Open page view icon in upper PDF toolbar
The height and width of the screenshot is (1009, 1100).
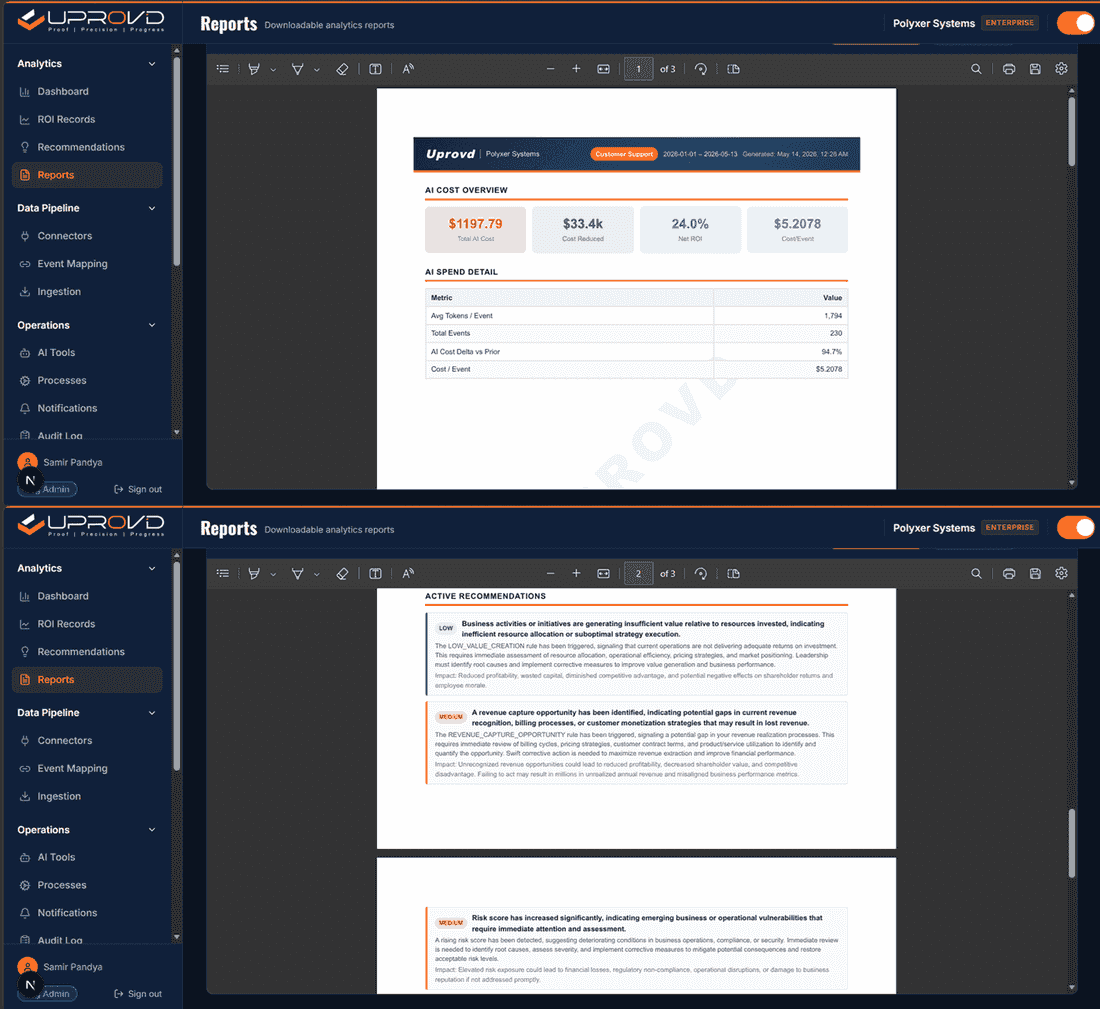[x=733, y=69]
